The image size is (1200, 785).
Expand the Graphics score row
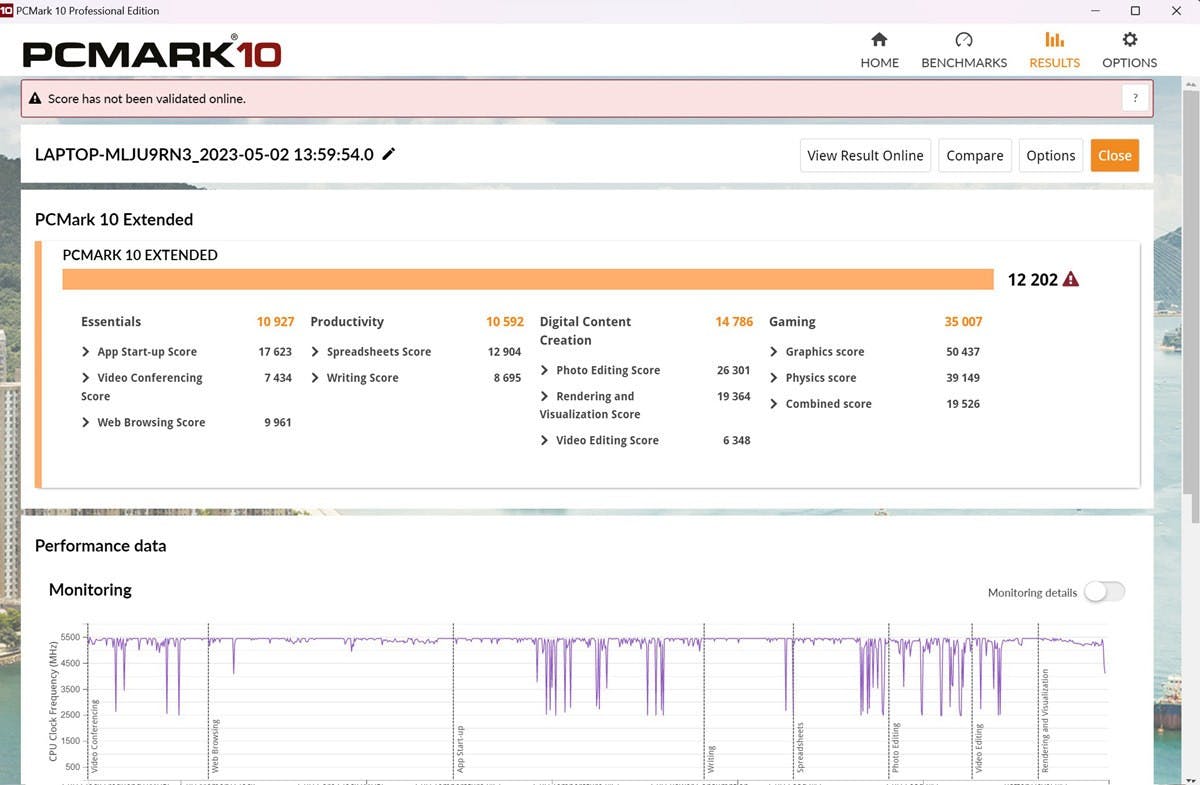[x=774, y=352]
